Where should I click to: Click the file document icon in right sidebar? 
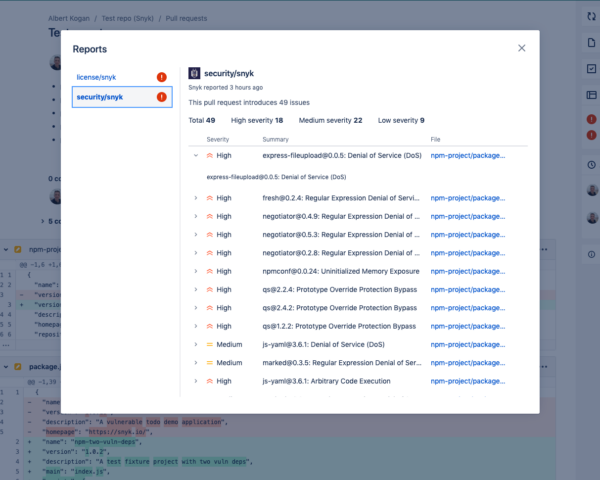tap(592, 42)
